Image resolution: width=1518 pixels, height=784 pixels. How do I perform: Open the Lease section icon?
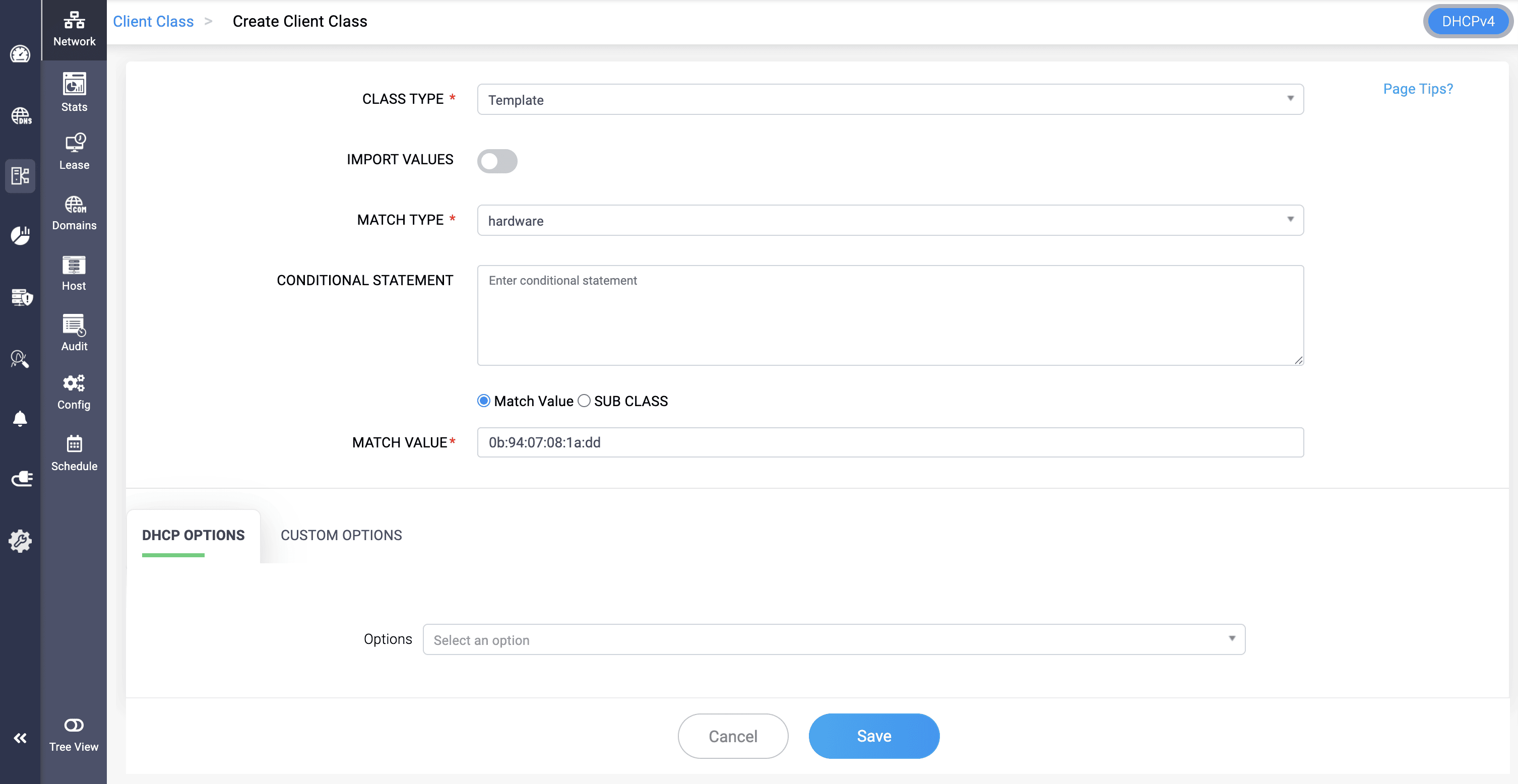click(74, 151)
